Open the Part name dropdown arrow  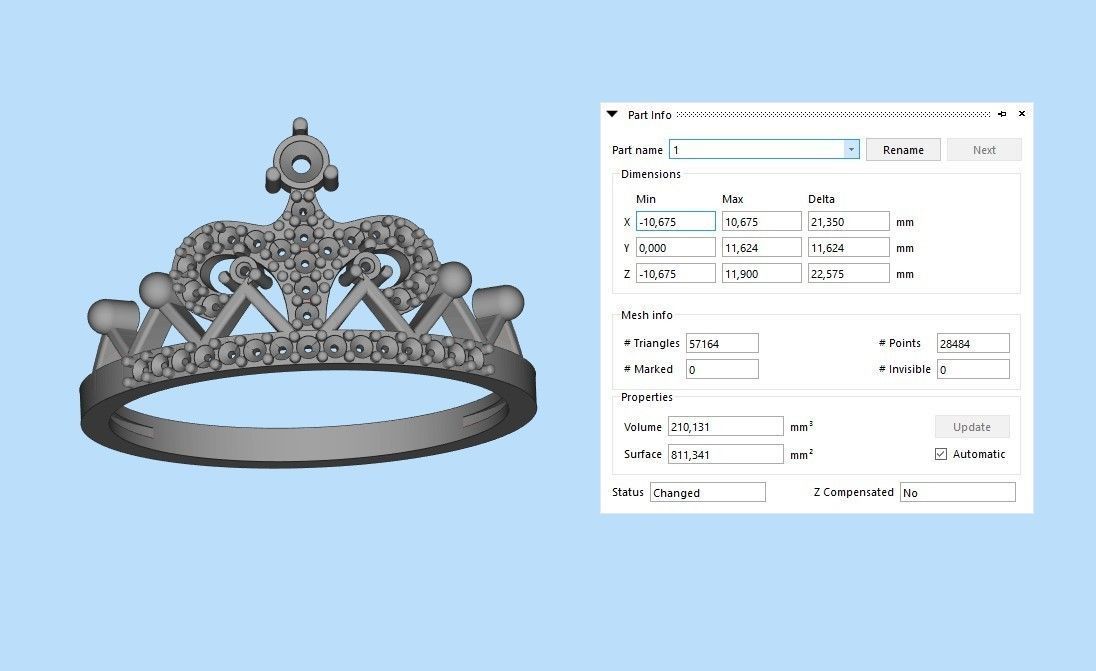[851, 150]
